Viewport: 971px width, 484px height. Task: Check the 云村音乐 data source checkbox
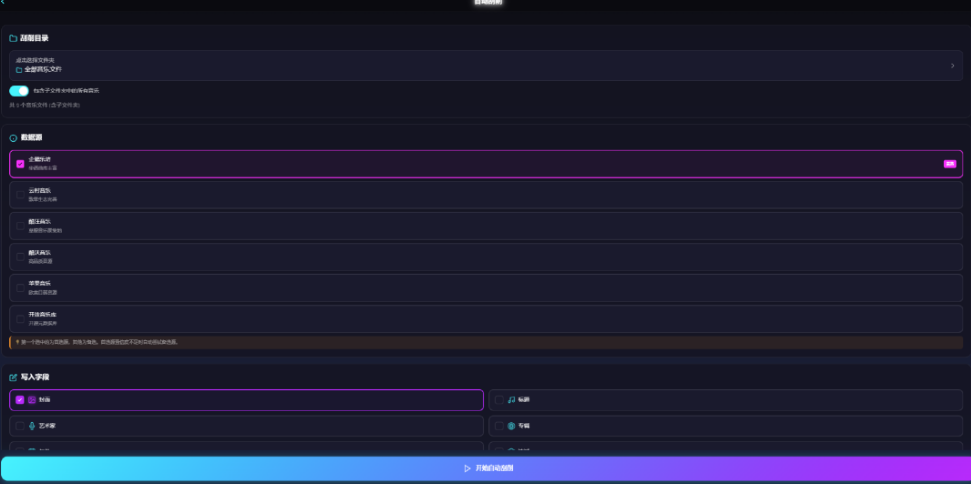tap(20, 195)
